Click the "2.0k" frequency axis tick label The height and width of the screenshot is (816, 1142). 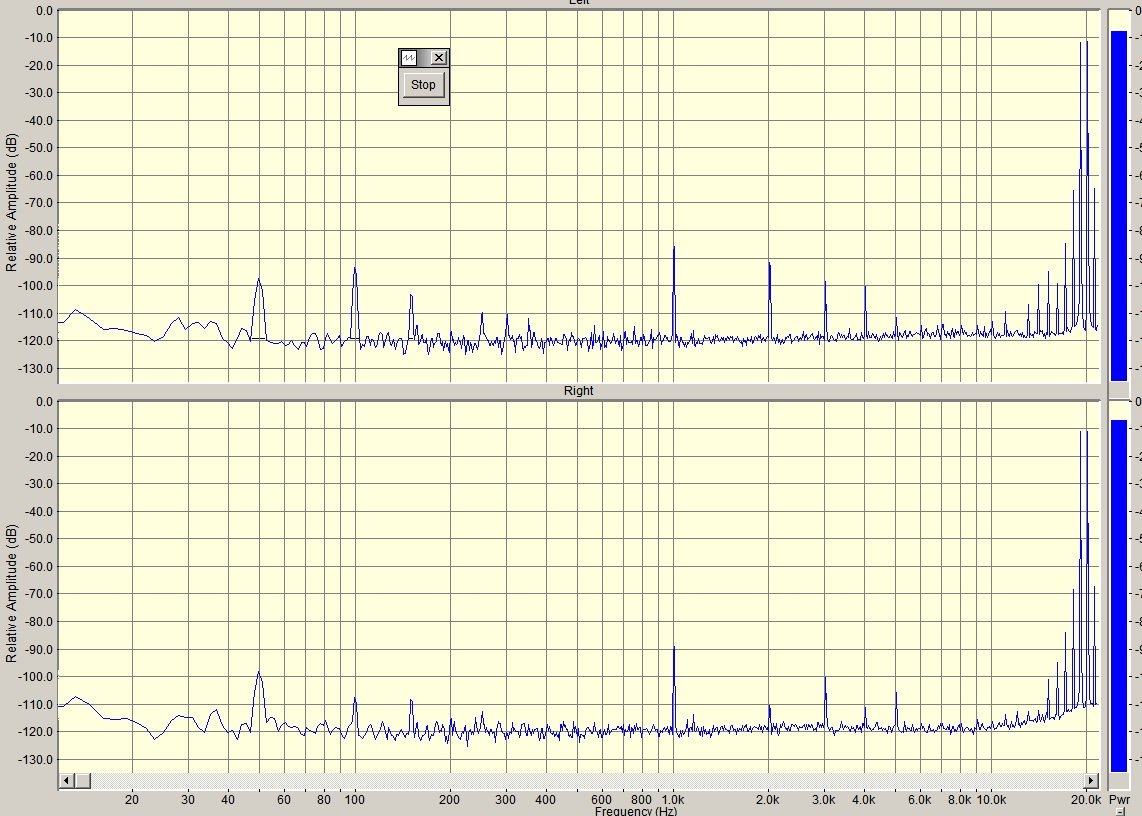(x=768, y=799)
